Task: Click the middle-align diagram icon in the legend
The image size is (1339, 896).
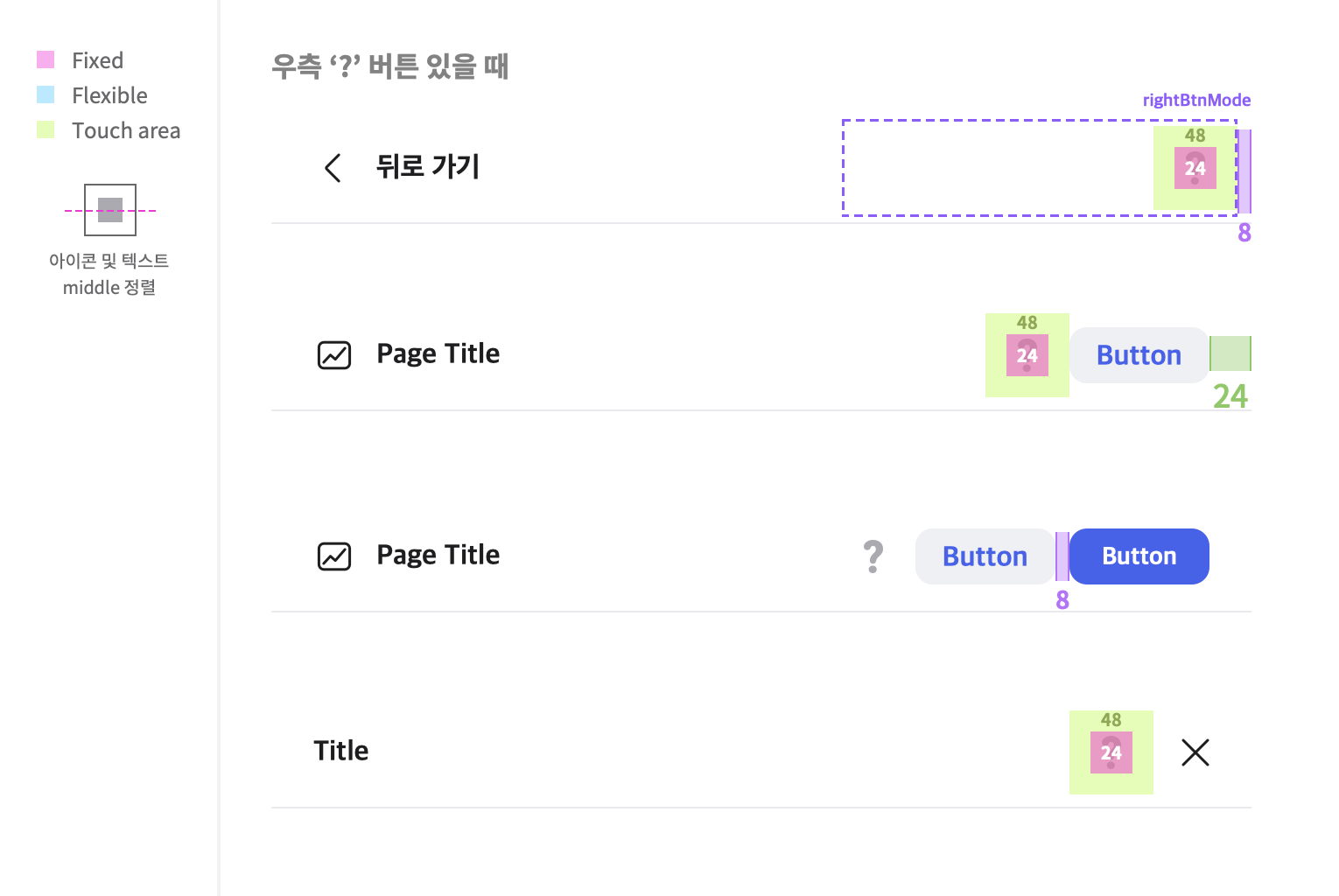Action: [110, 210]
